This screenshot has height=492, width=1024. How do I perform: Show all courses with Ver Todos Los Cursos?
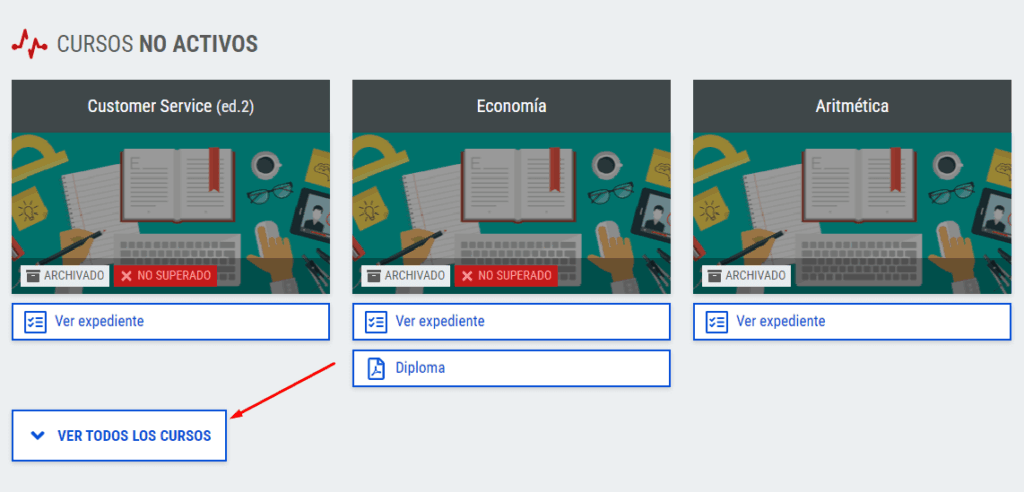click(x=120, y=435)
